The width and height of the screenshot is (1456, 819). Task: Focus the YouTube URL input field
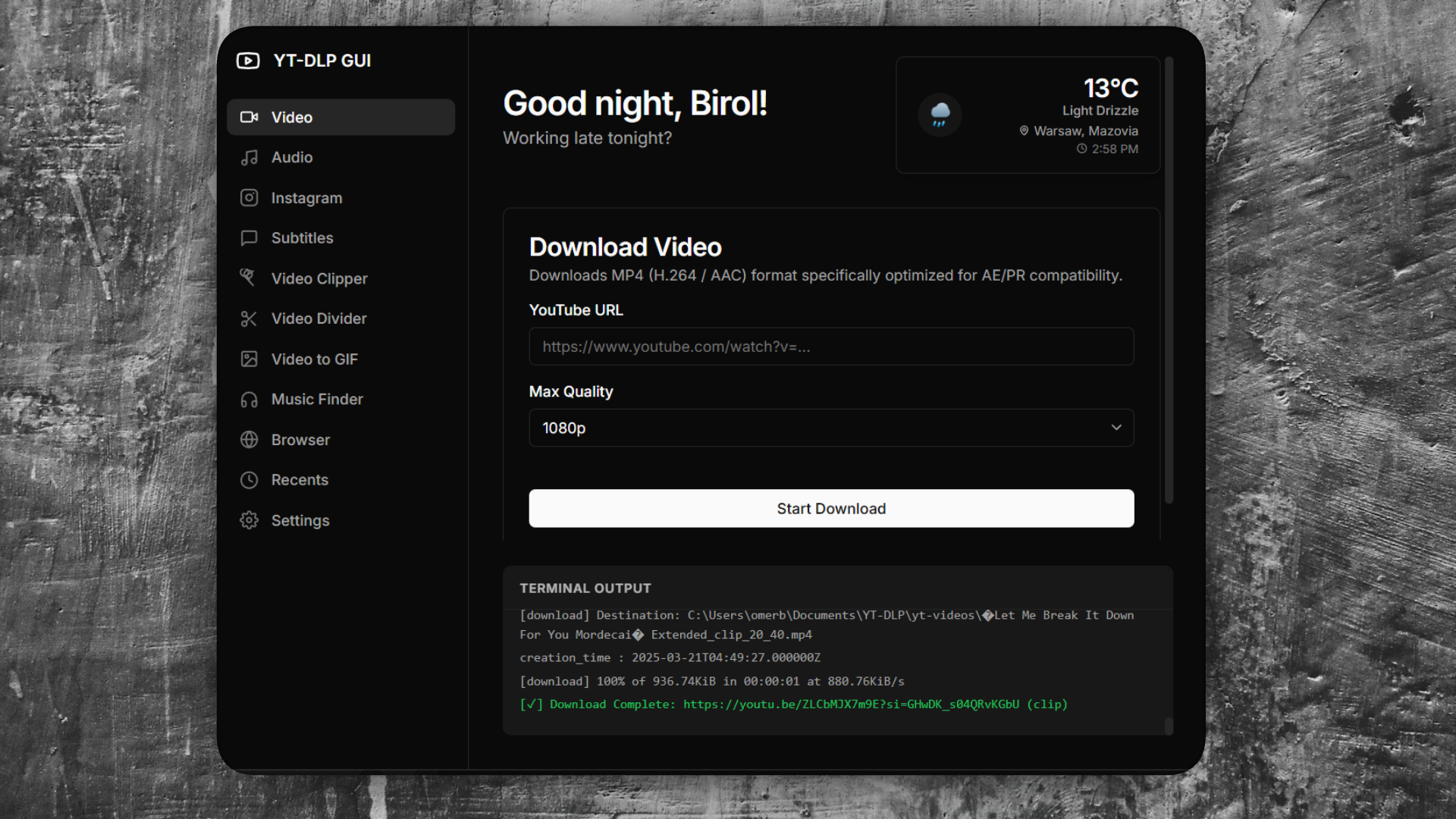(x=831, y=347)
